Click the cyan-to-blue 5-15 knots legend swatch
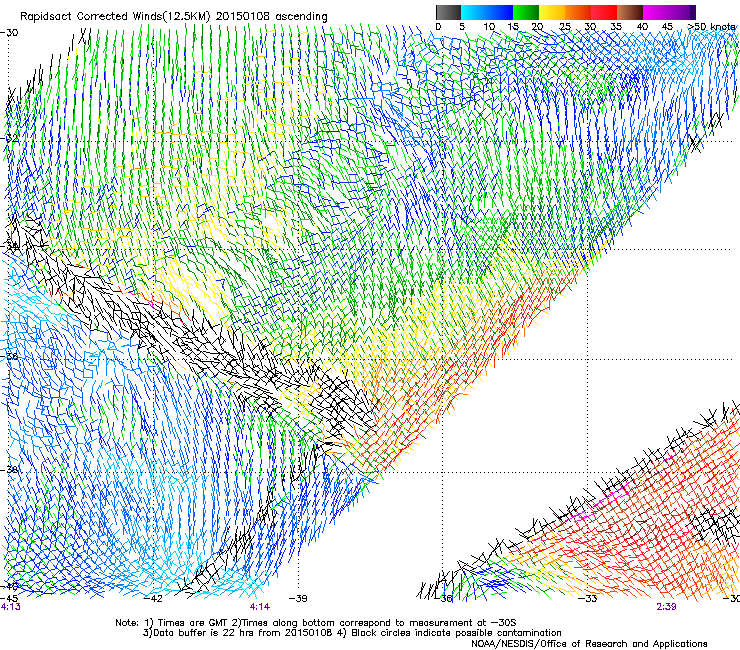The height and width of the screenshot is (650, 740). pos(487,12)
